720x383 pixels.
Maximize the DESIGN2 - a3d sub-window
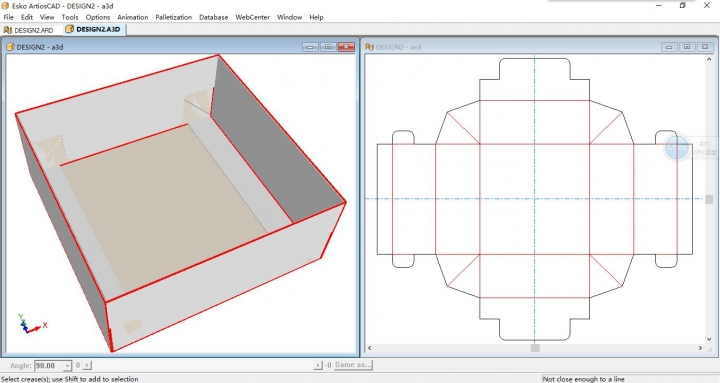coord(328,47)
